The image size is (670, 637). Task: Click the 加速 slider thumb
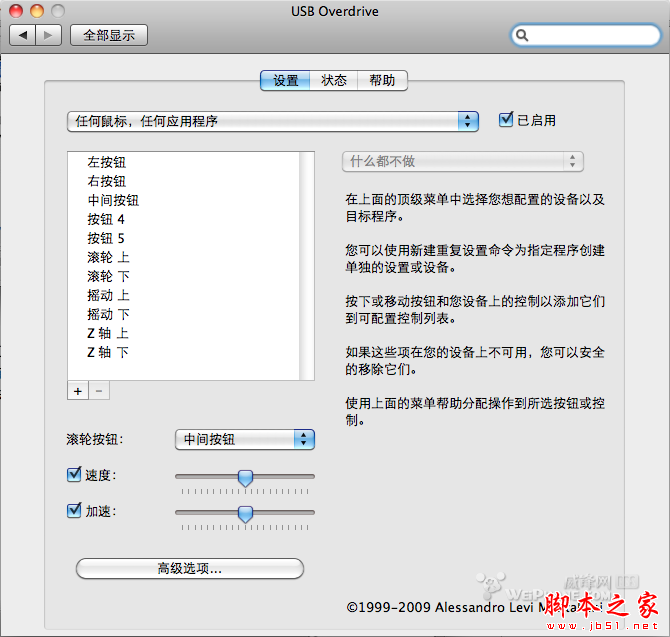click(245, 514)
